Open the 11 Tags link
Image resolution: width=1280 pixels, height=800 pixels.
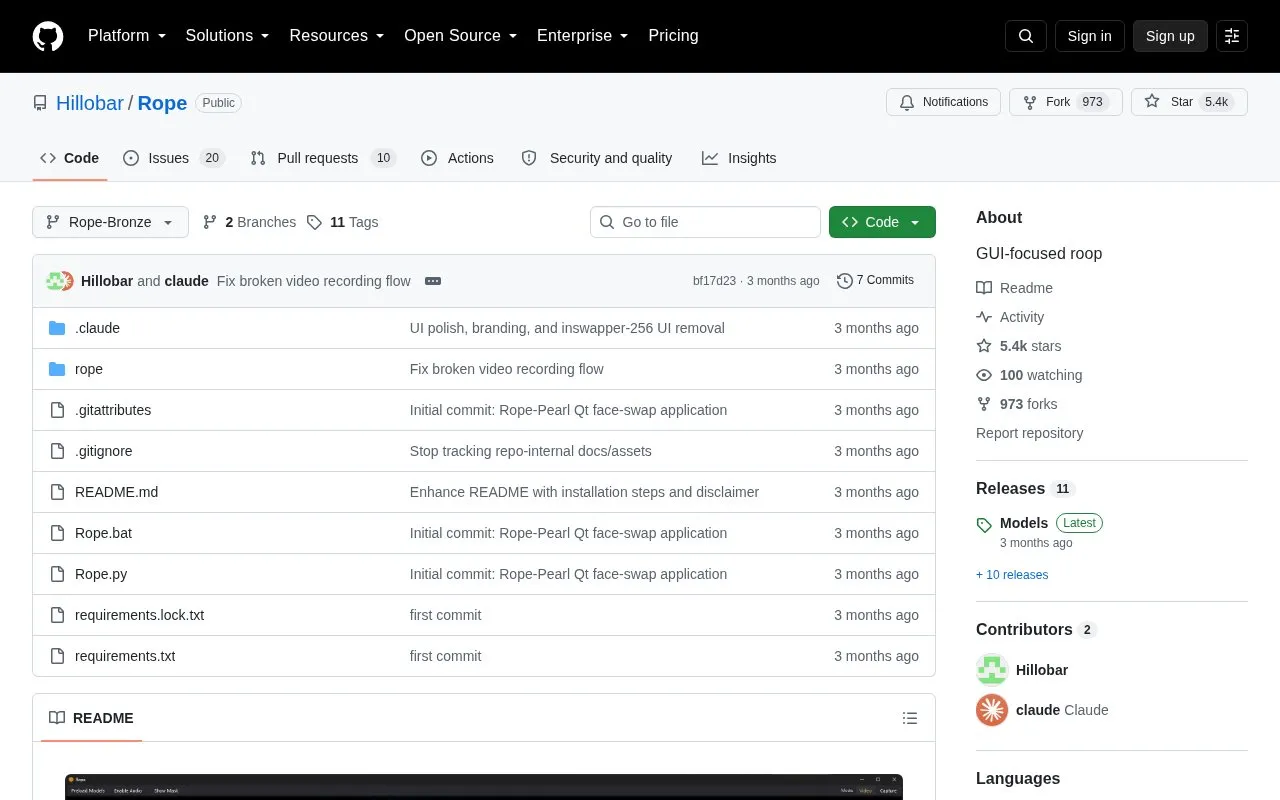pos(342,222)
